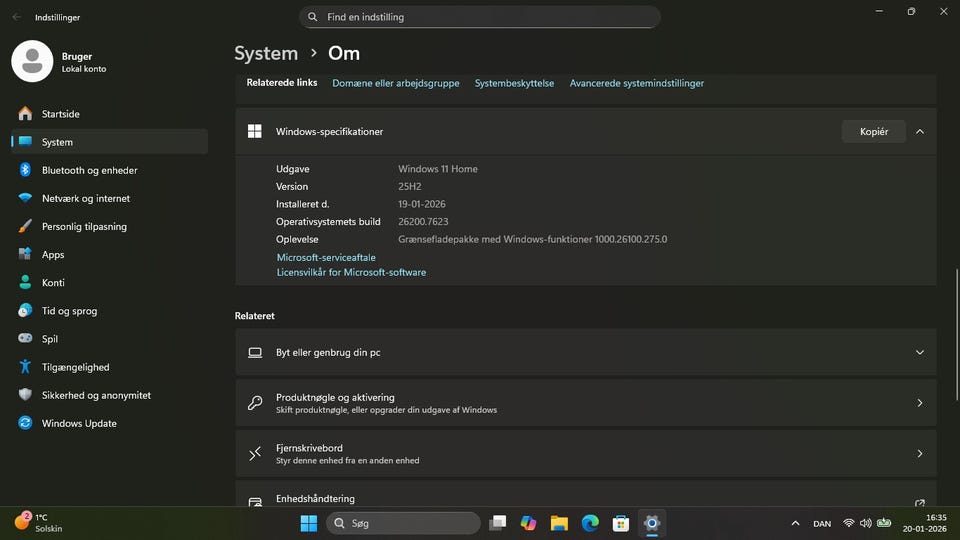
Task: Open Sikkerhed og anonymitet settings
Action: coord(96,395)
